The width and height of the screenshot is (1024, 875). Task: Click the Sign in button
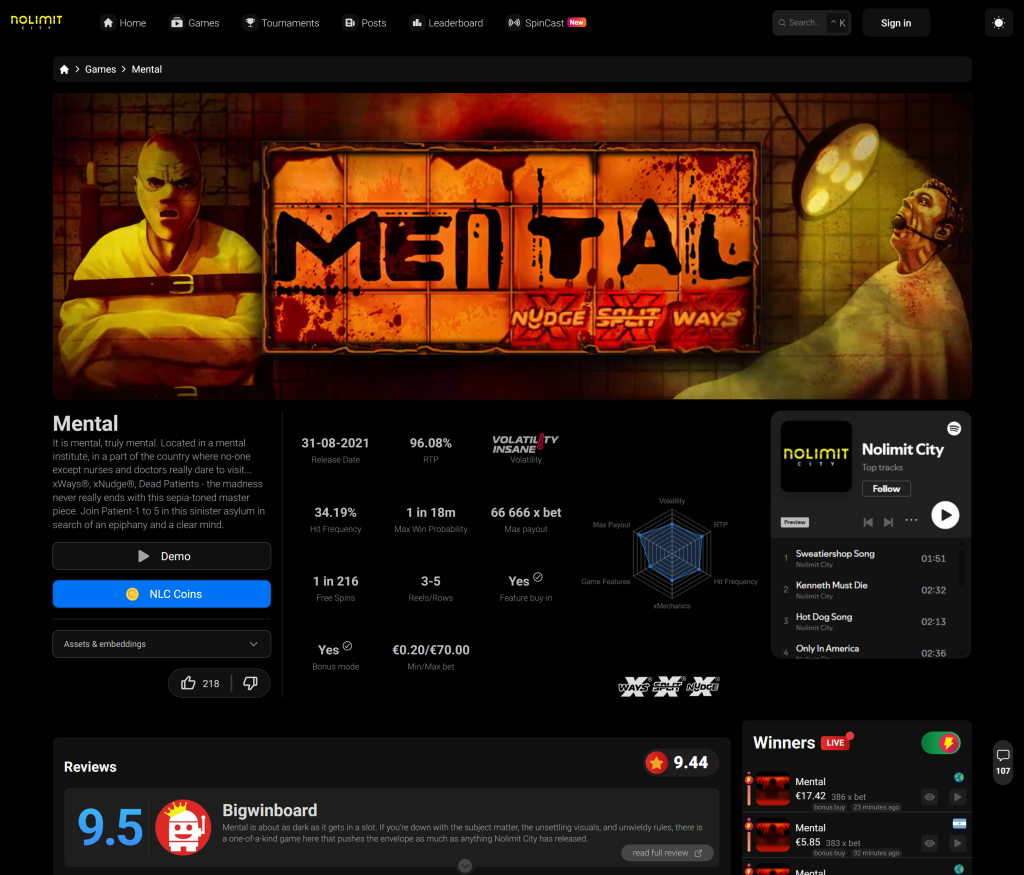(895, 23)
